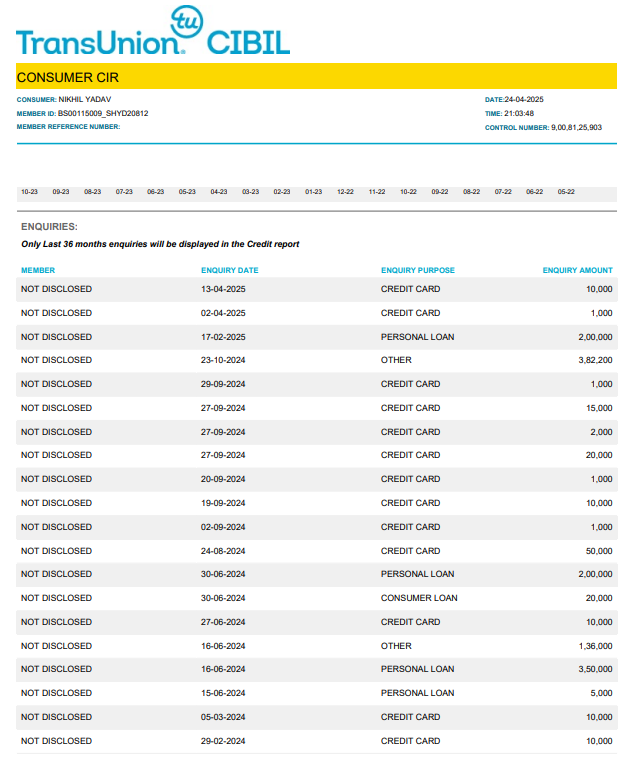Viewport: 640px width, 777px height.
Task: Click the ENQUIRIES section heading
Action: (x=49, y=227)
